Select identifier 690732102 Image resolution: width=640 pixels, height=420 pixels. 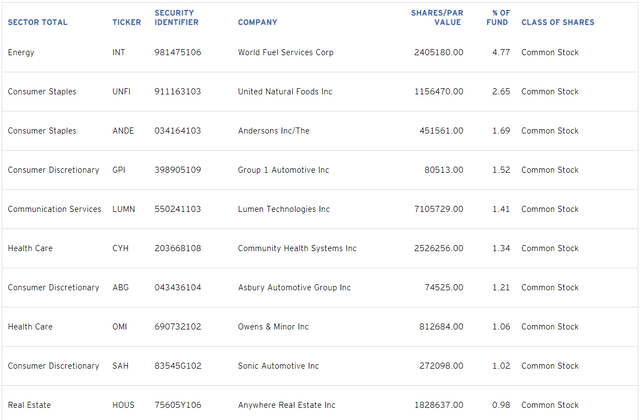pos(178,327)
